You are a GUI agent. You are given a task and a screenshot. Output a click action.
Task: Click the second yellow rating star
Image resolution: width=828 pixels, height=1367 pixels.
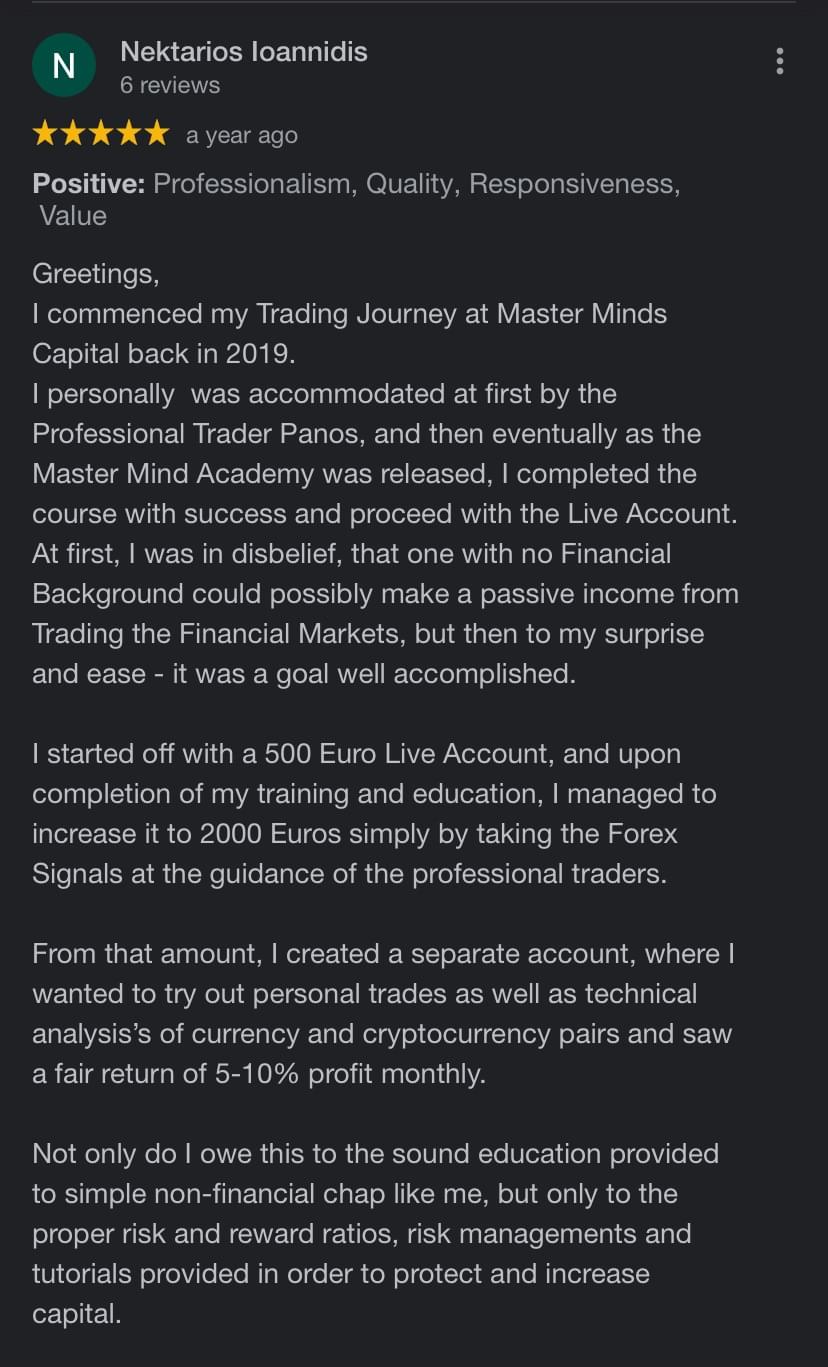tap(74, 134)
